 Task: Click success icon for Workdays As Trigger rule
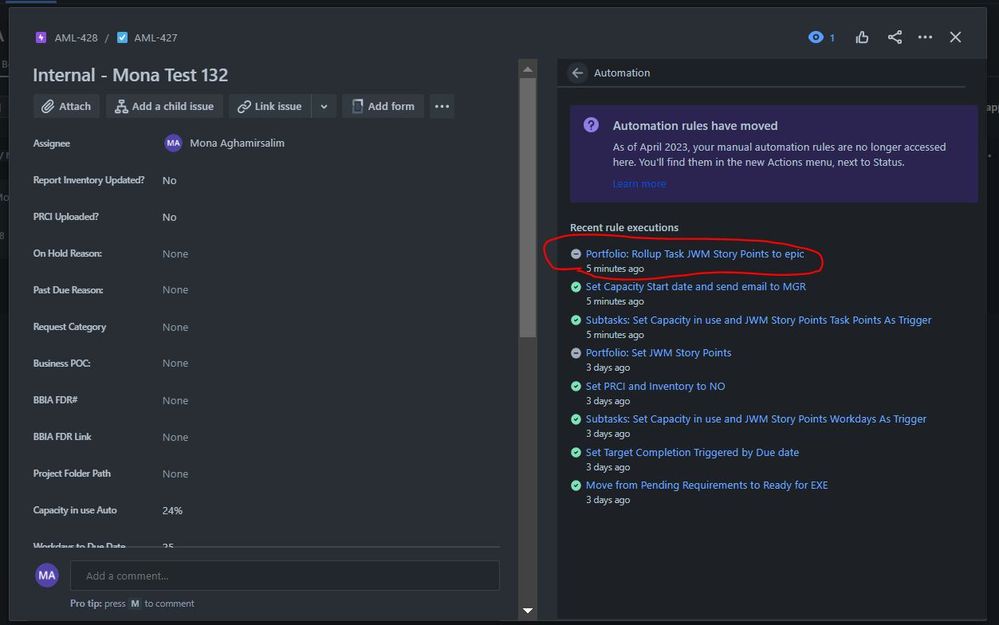pyautogui.click(x=576, y=419)
